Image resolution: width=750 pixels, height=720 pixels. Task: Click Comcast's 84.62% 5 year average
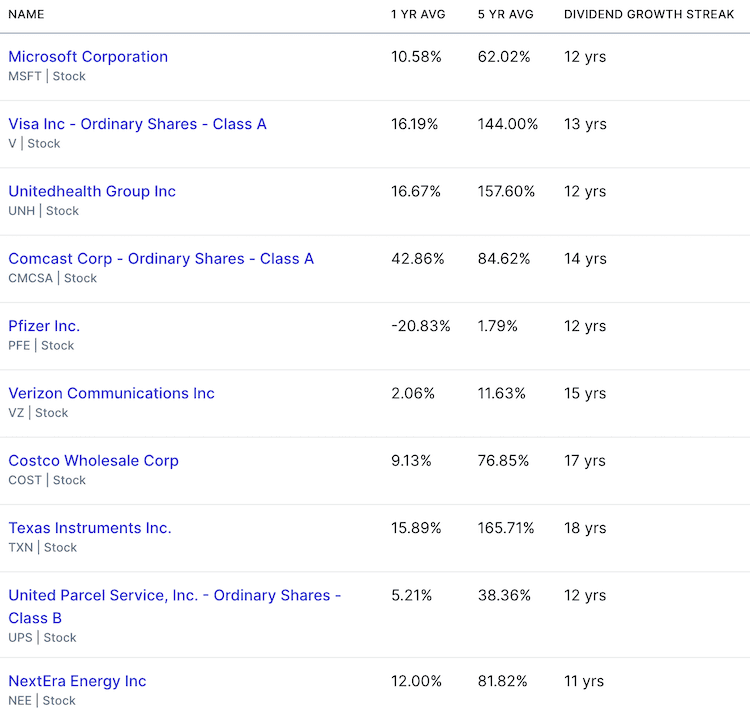(x=504, y=259)
